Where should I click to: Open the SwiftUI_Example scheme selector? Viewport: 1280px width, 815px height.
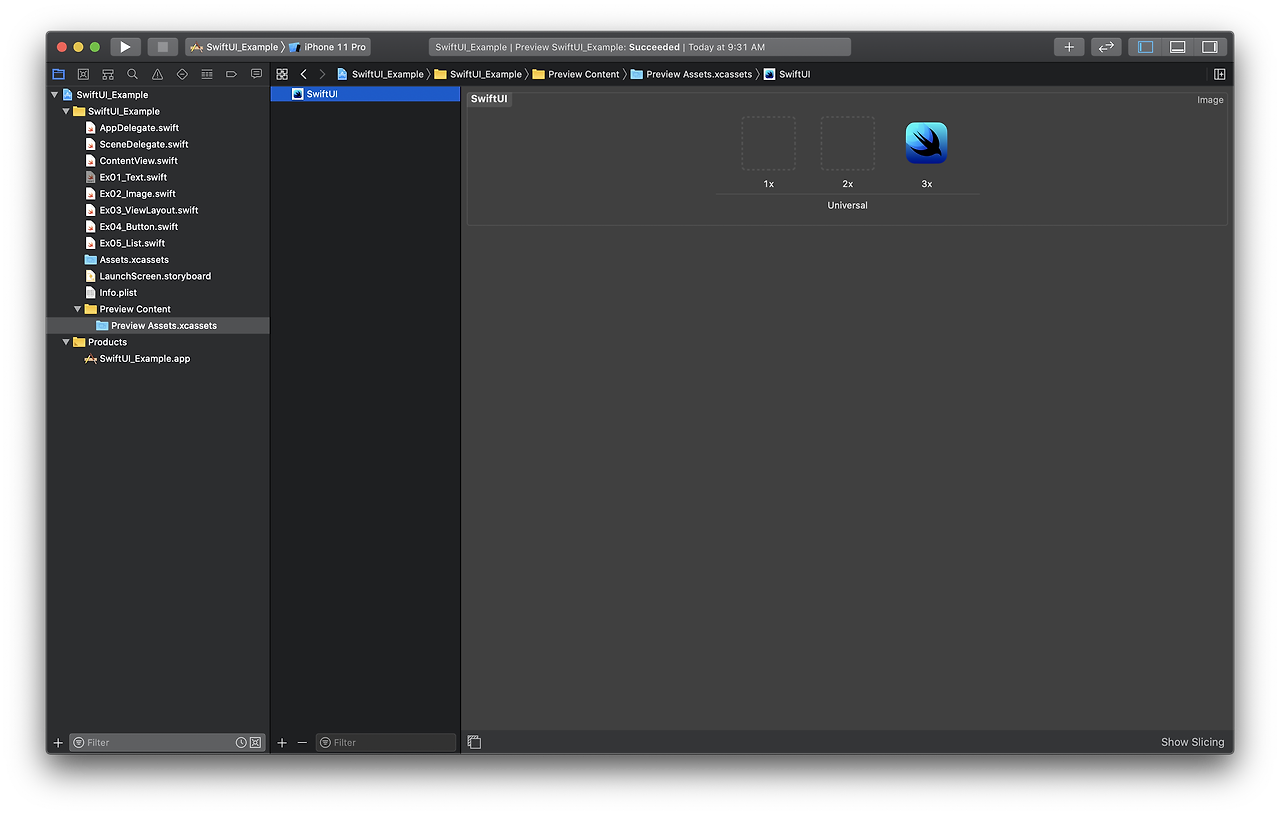pos(234,47)
